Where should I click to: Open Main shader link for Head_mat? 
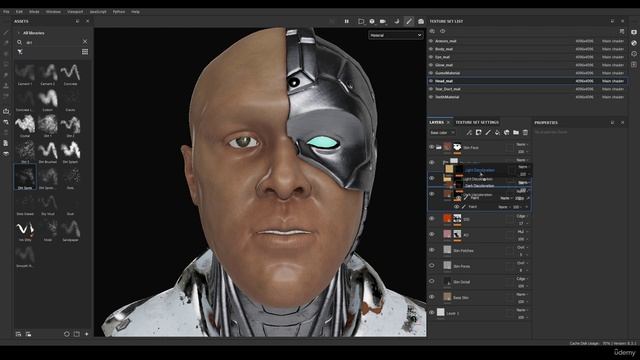tap(613, 81)
